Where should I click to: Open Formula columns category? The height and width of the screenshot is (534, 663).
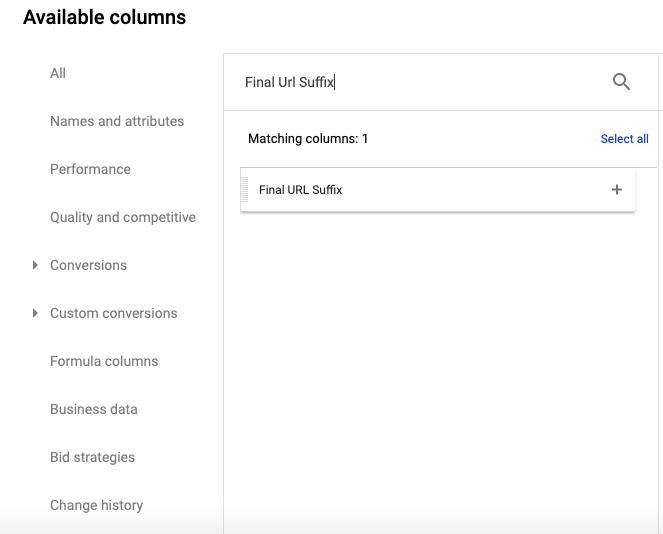click(x=104, y=361)
